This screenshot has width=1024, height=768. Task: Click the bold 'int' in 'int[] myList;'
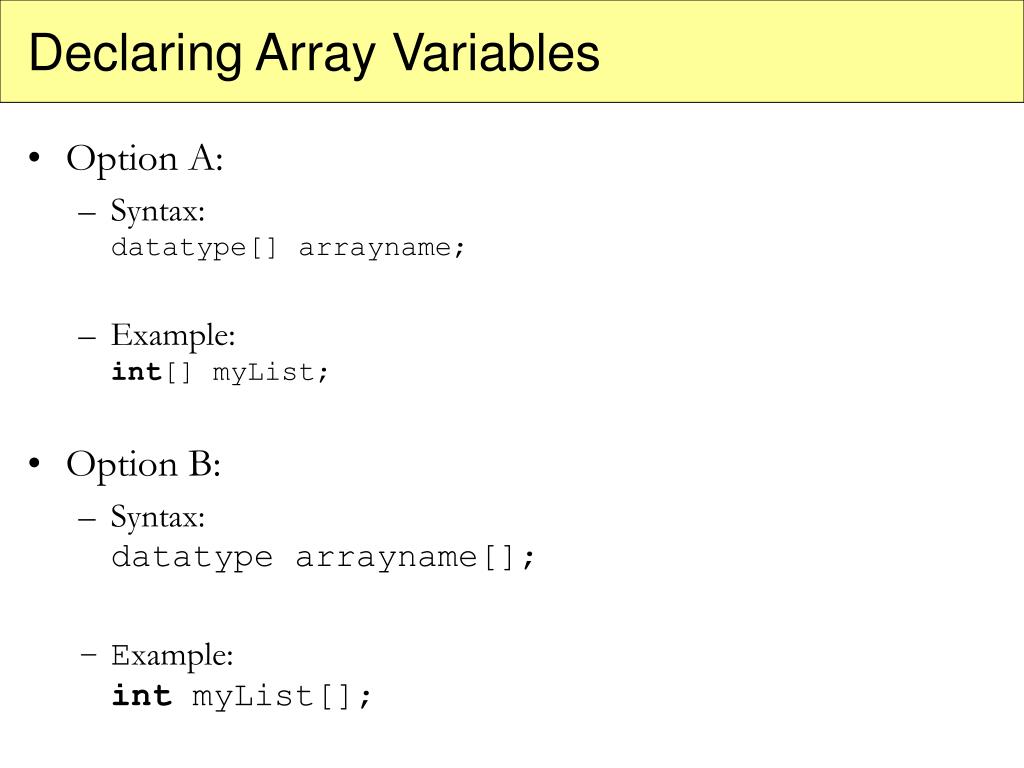(x=136, y=372)
